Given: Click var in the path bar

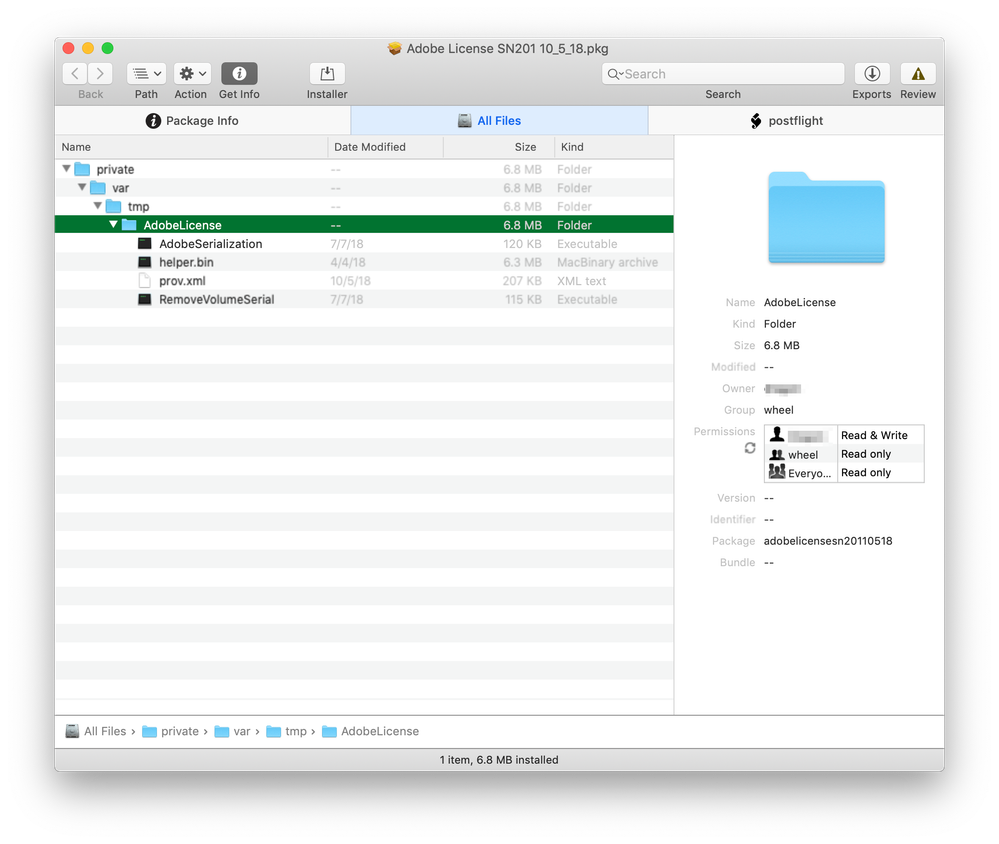Looking at the screenshot, I should (x=233, y=731).
